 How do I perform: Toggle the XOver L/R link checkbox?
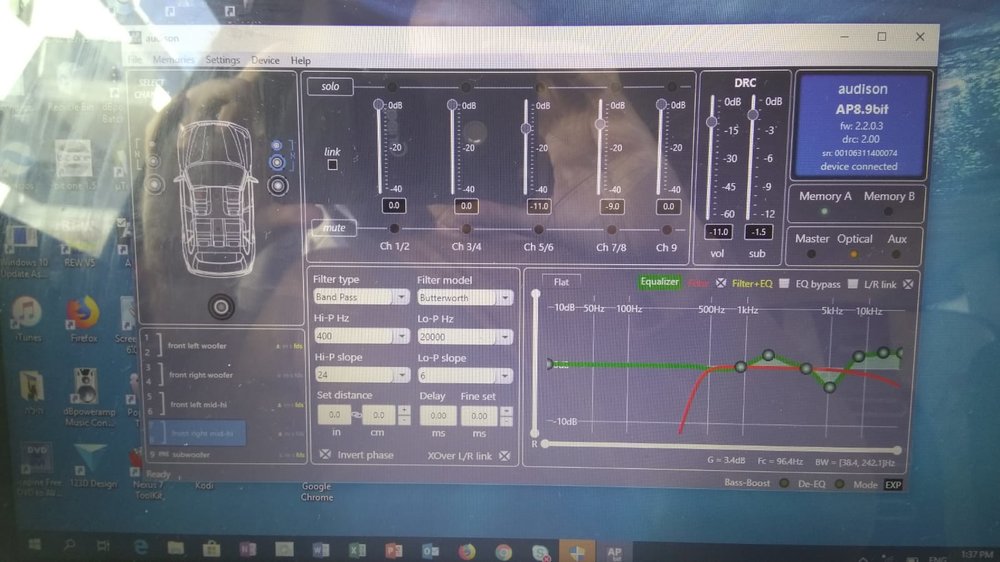coord(504,455)
